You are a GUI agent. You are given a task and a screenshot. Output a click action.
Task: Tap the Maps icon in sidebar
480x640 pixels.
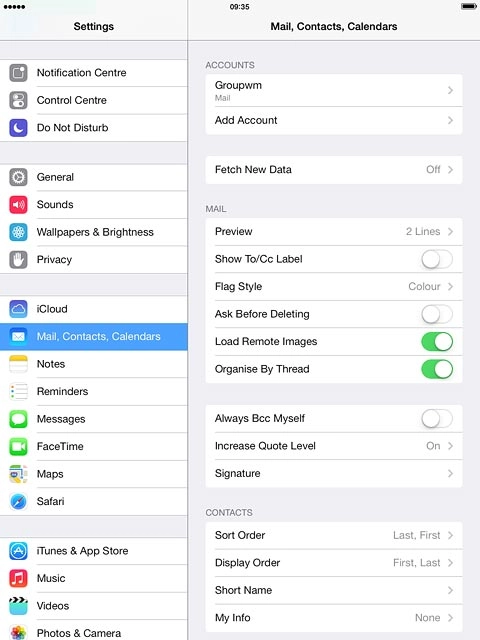click(18, 474)
